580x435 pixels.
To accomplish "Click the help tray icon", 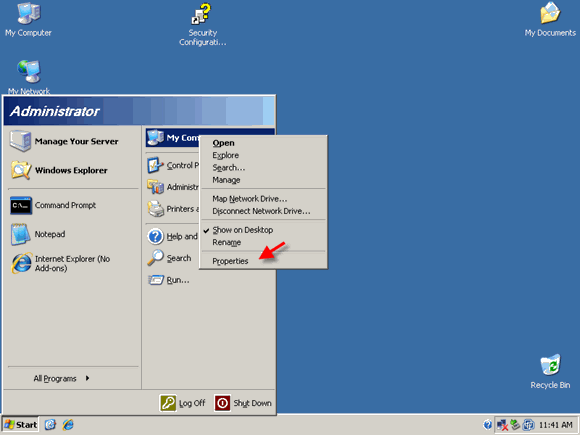I will 488,425.
